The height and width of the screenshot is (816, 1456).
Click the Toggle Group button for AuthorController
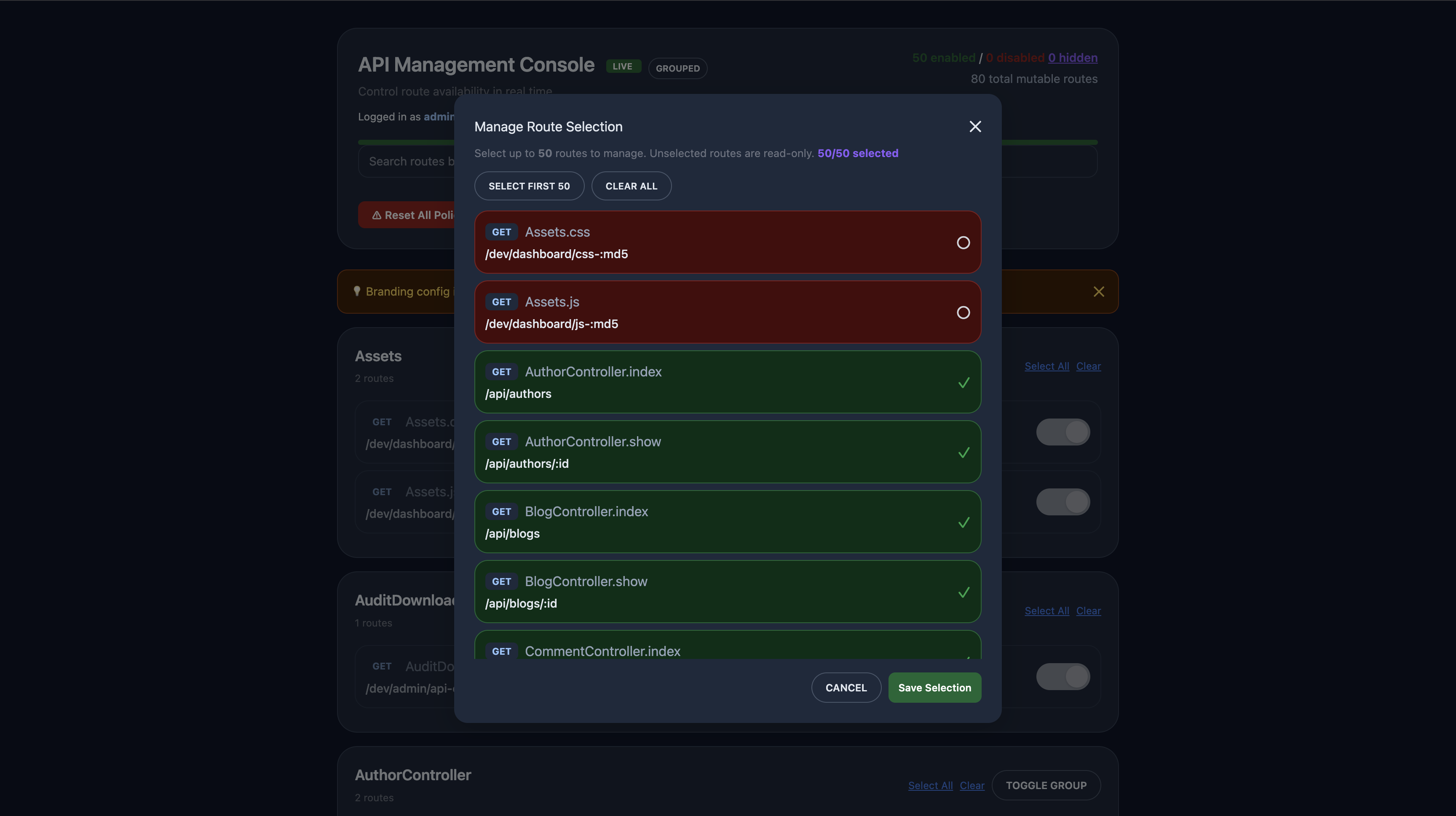[x=1046, y=786]
